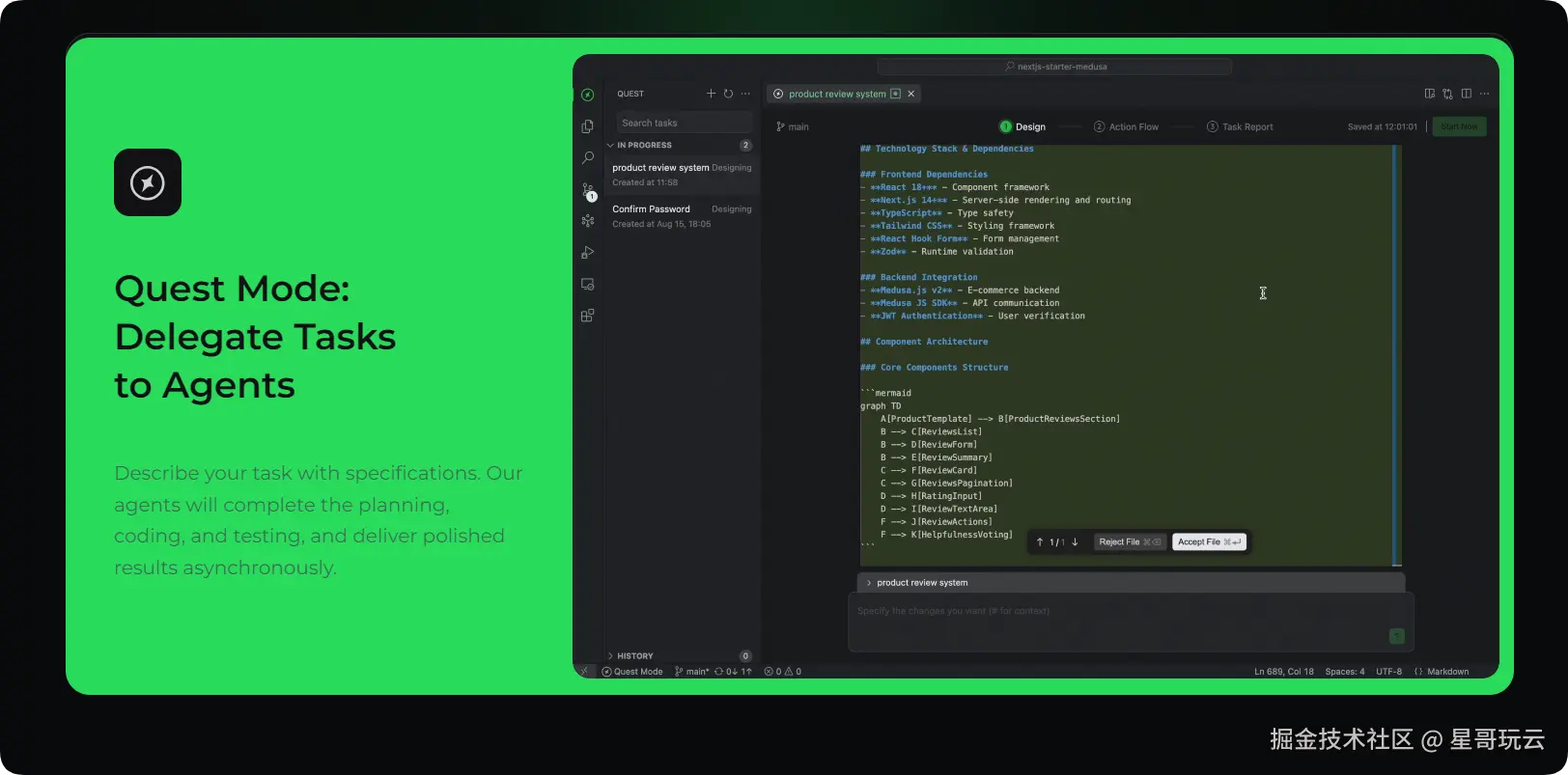Open errors and warnings count in status bar
Image resolution: width=1568 pixels, height=775 pixels.
pos(783,672)
